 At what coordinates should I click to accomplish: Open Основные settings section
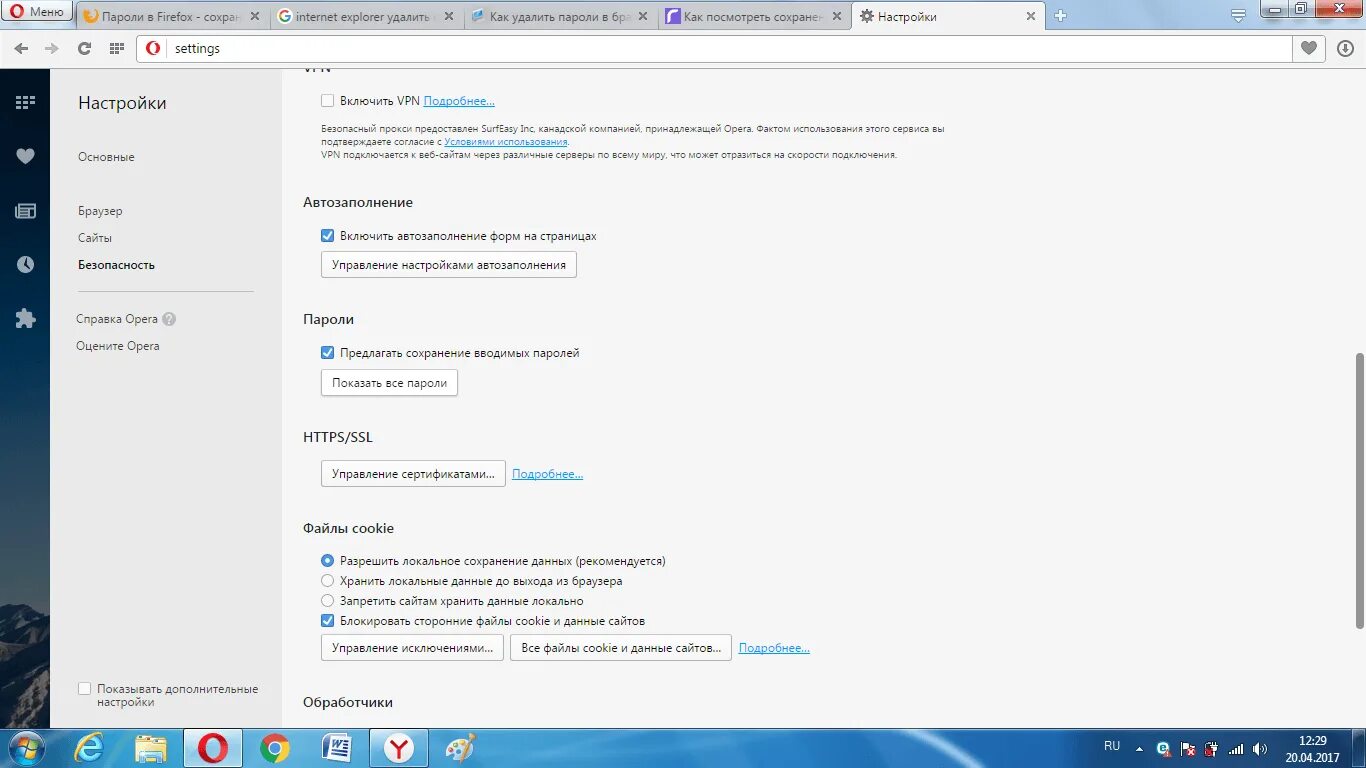pos(106,157)
